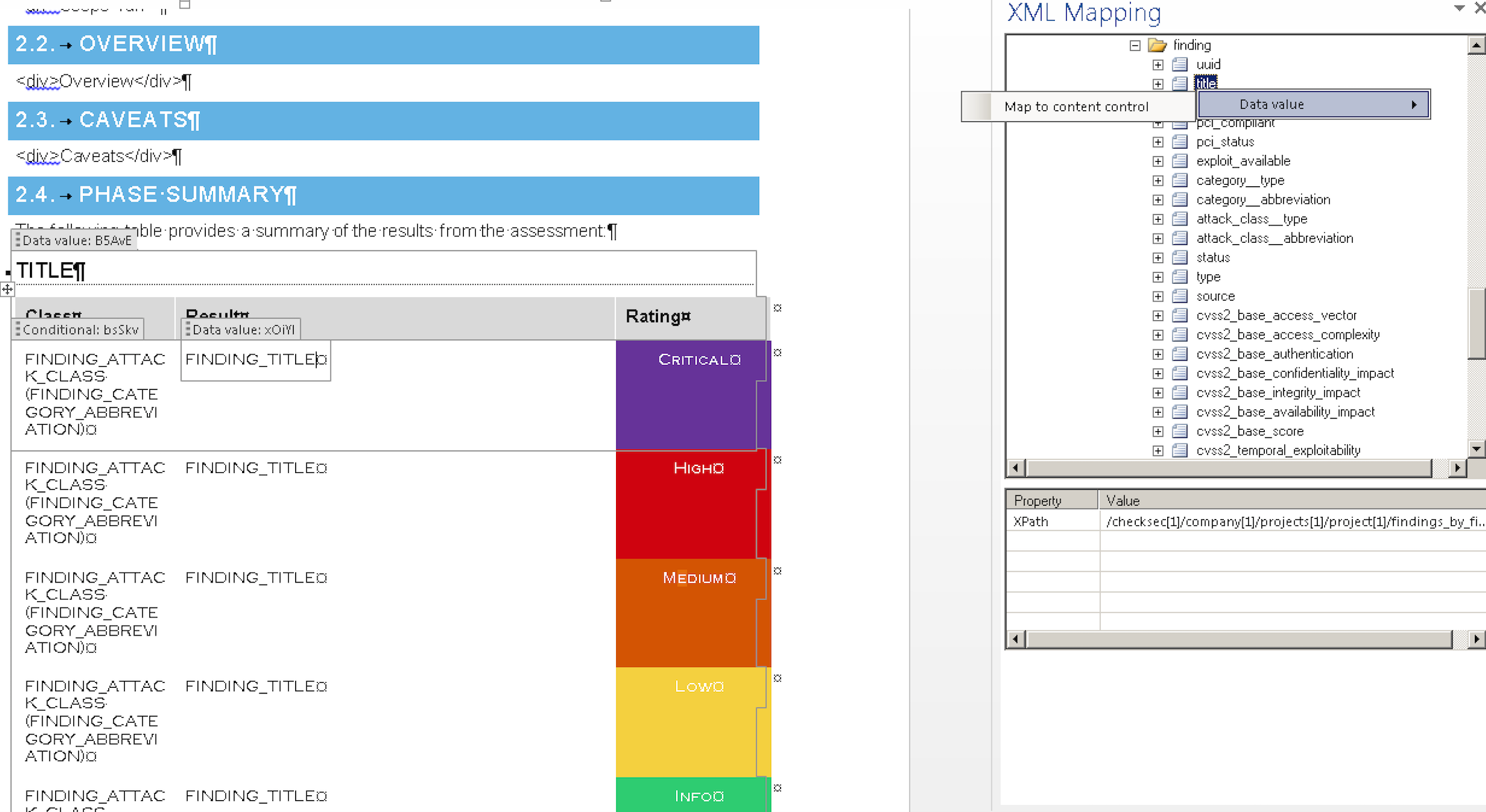Open the XML Mapping pane options arrow
Viewport: 1486px width, 812px height.
1459,8
